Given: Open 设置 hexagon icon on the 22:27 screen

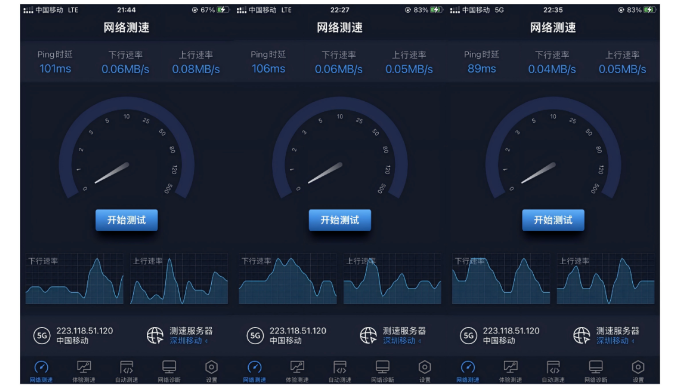Looking at the screenshot, I should pyautogui.click(x=425, y=367).
